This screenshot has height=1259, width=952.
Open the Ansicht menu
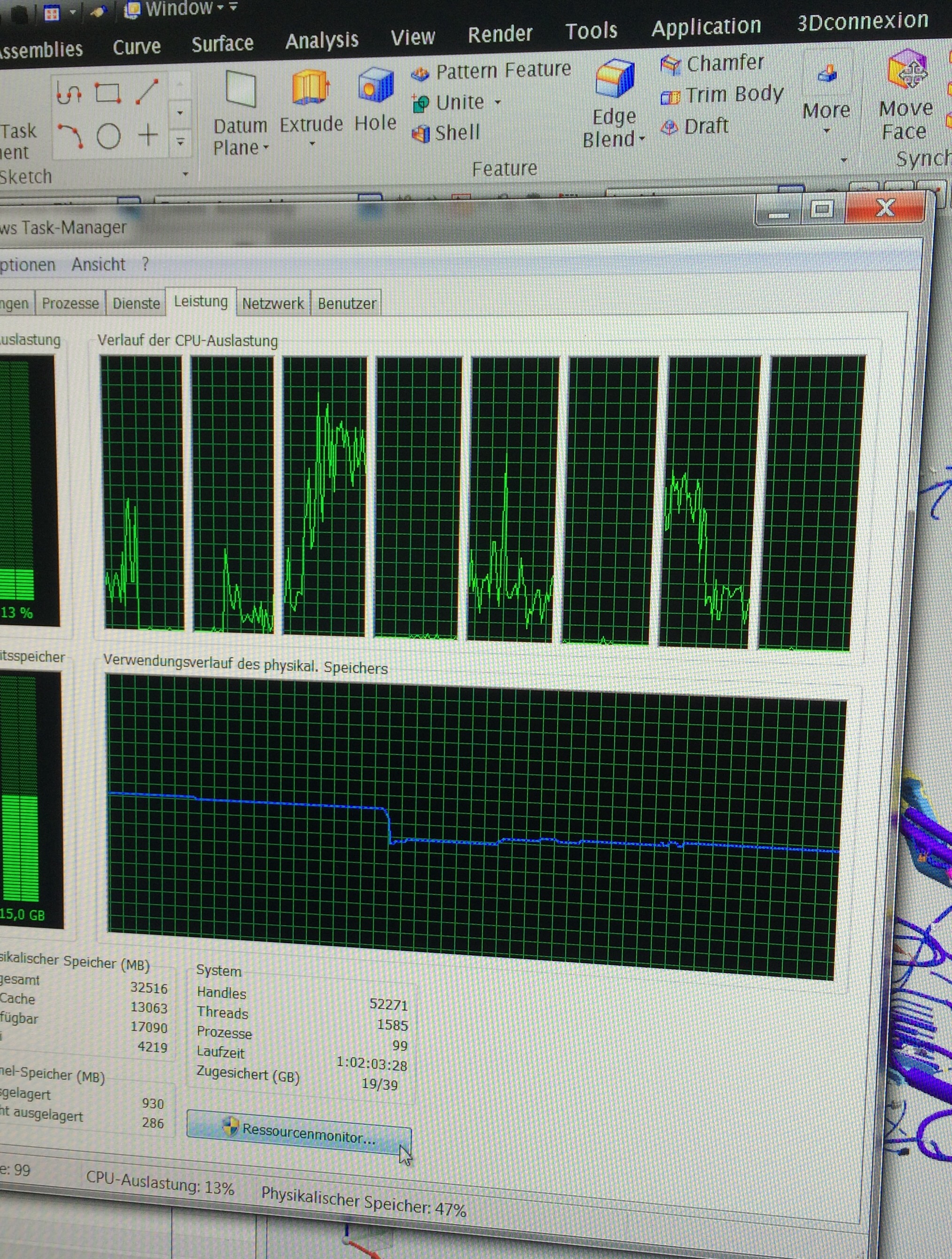tap(98, 264)
